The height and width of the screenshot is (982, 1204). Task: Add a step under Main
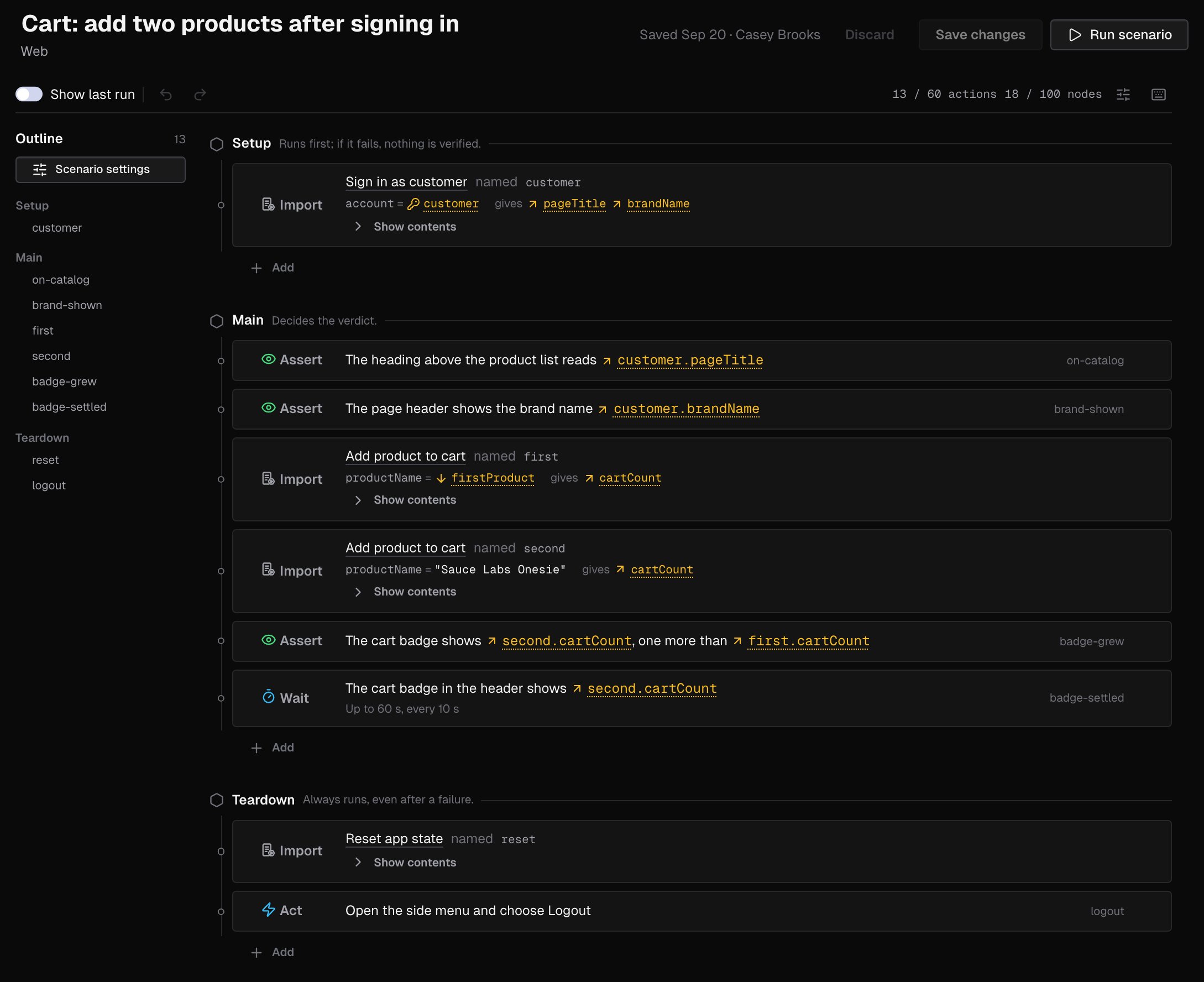tap(273, 748)
